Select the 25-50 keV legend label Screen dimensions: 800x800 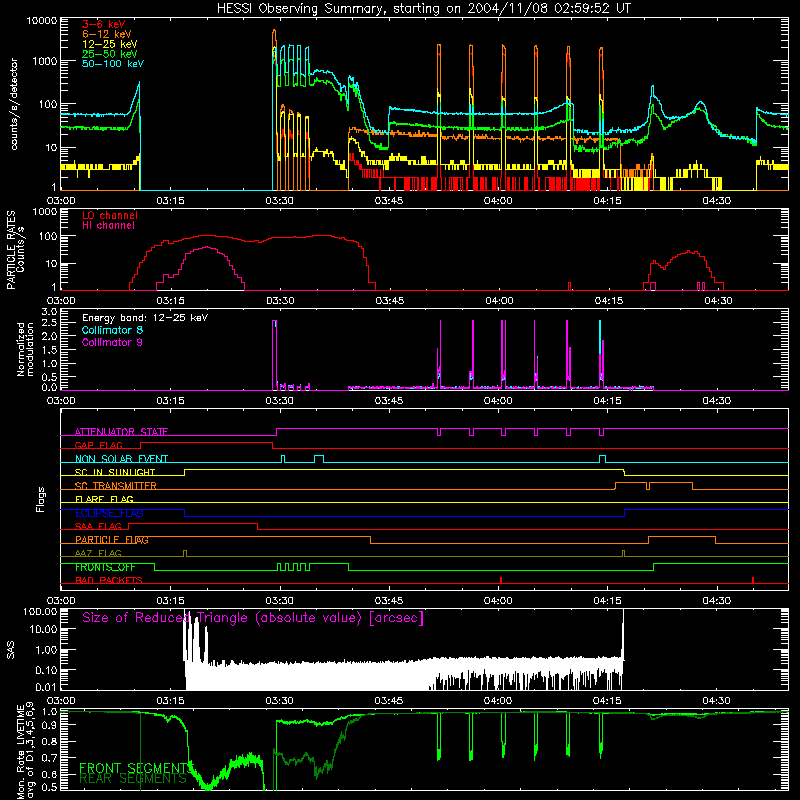(110, 54)
